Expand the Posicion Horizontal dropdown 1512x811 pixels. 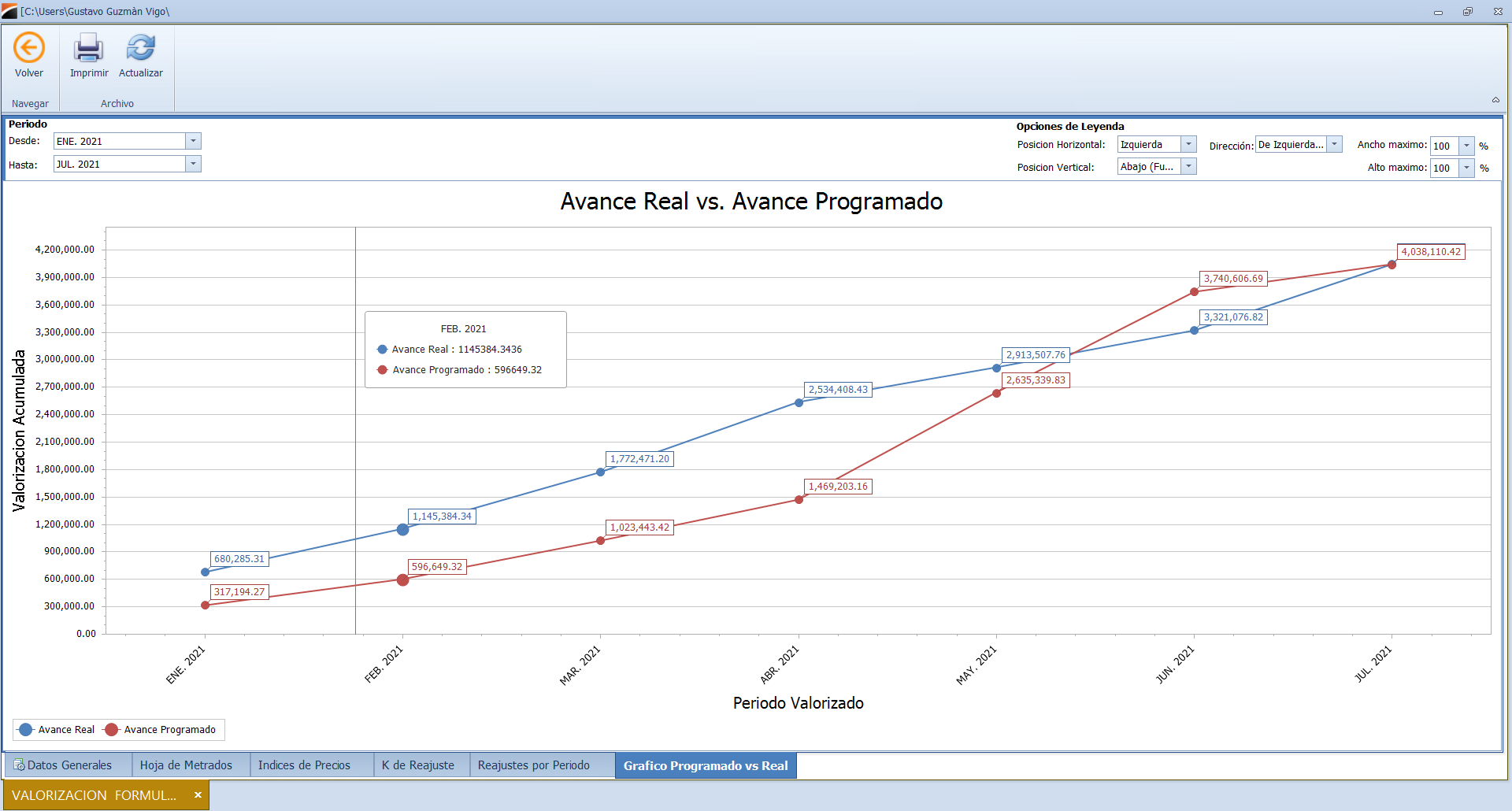1188,144
